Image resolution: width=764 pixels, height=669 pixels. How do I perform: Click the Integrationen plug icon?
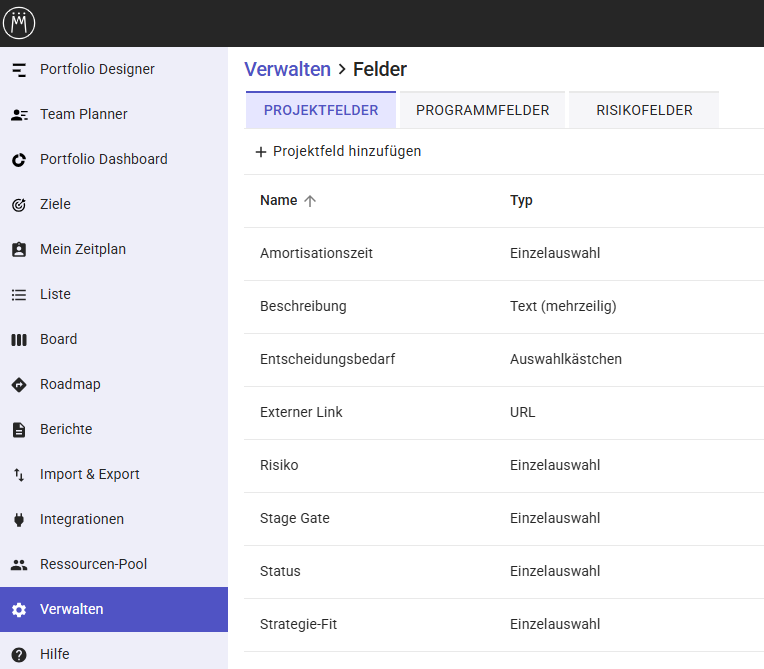pos(19,520)
